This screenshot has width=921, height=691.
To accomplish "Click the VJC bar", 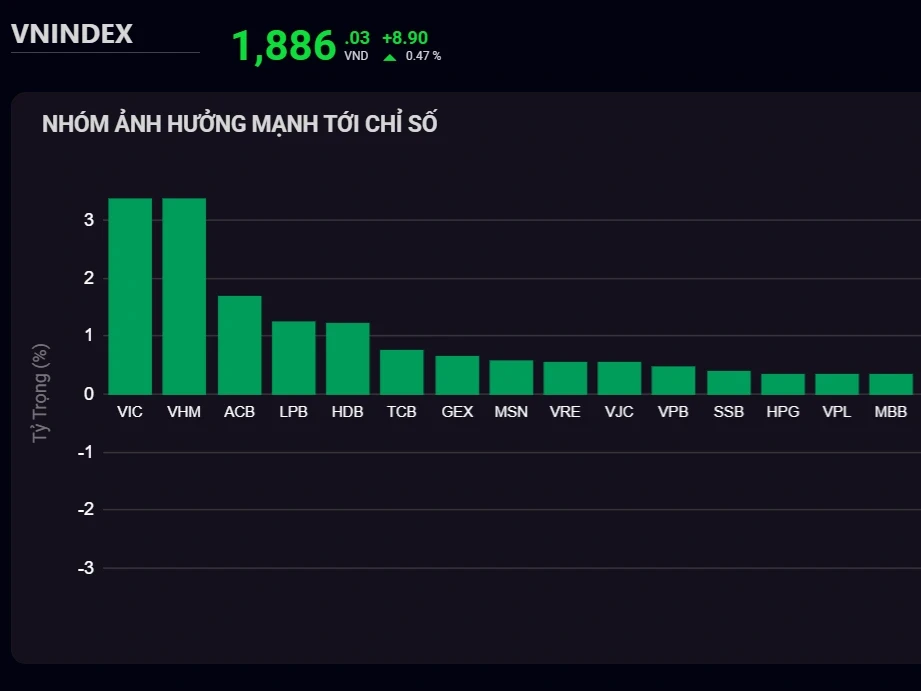I will click(x=619, y=378).
